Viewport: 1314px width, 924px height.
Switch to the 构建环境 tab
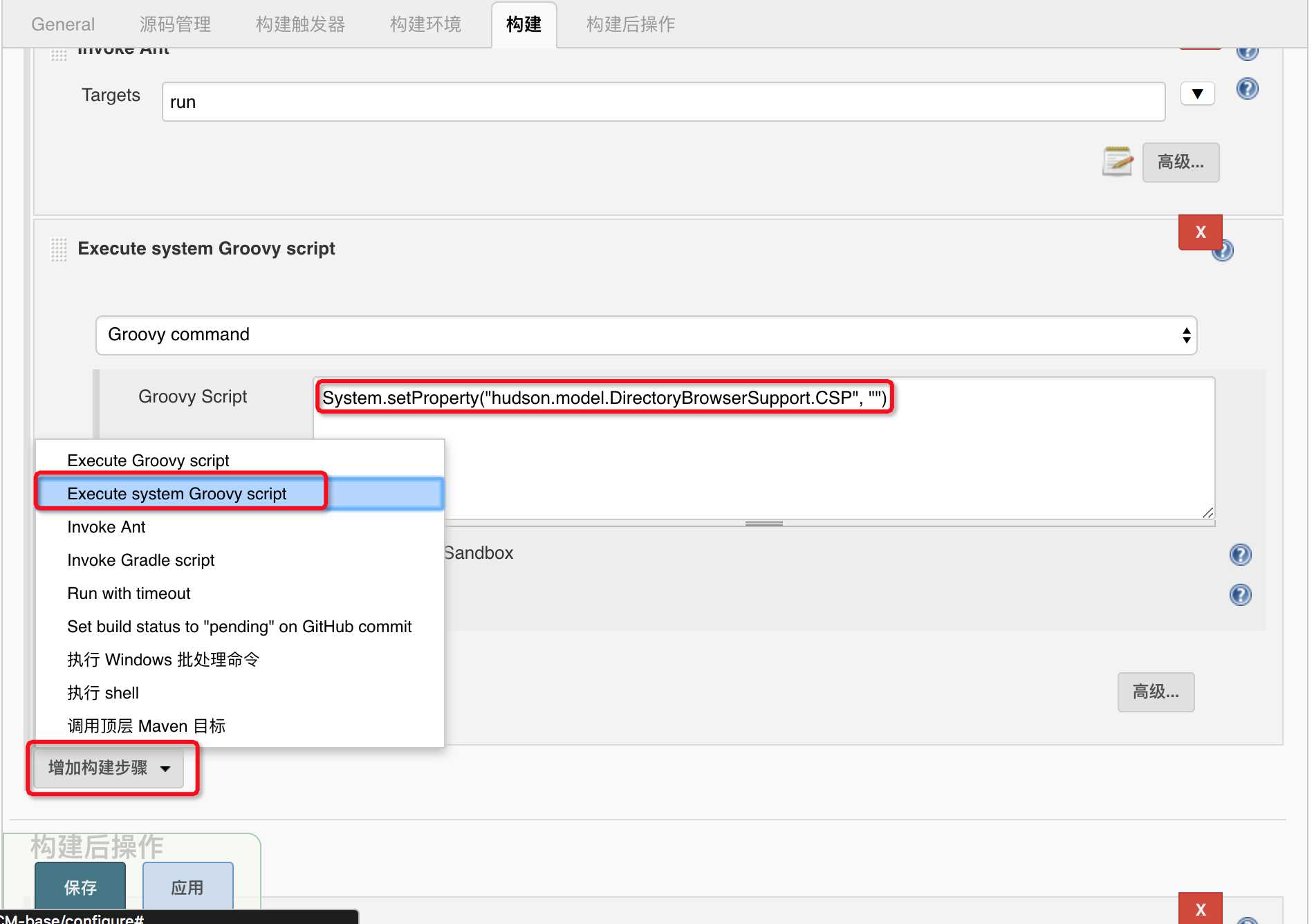(x=425, y=24)
